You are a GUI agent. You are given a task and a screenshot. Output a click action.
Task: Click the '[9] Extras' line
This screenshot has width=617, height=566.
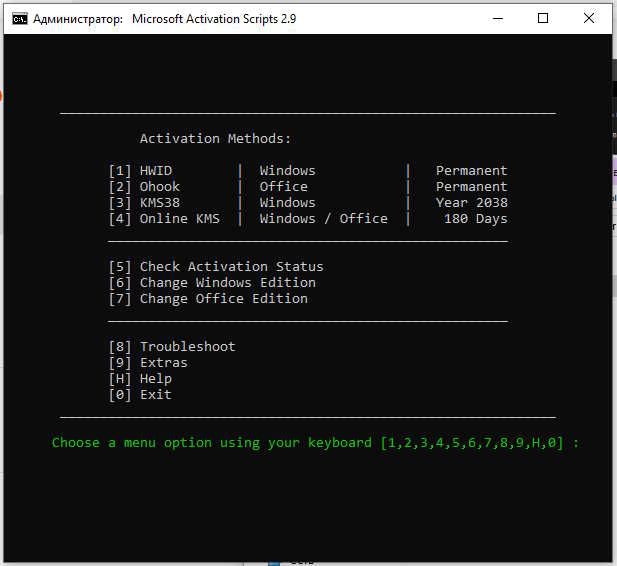[148, 363]
